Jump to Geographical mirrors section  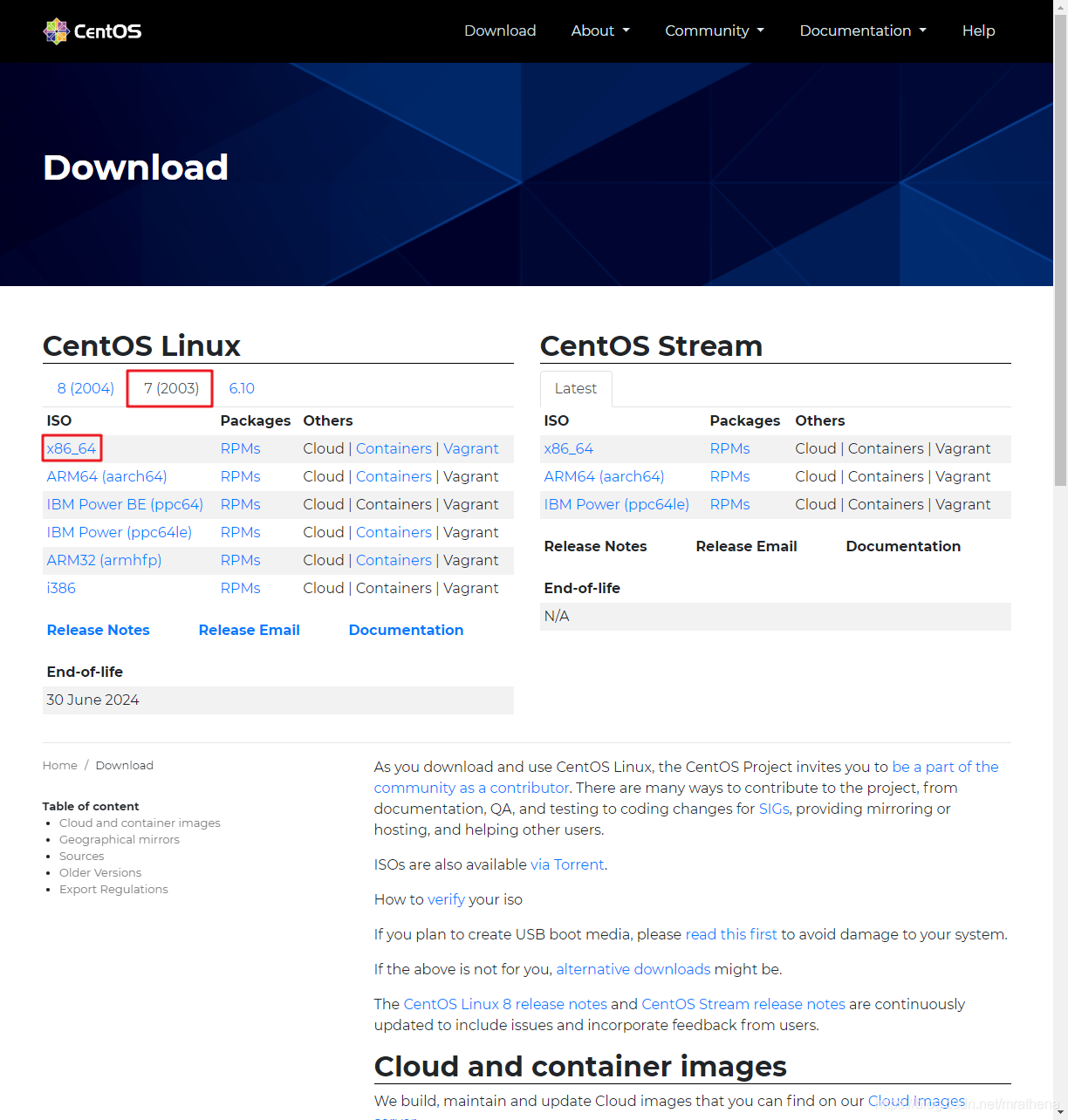[x=120, y=839]
